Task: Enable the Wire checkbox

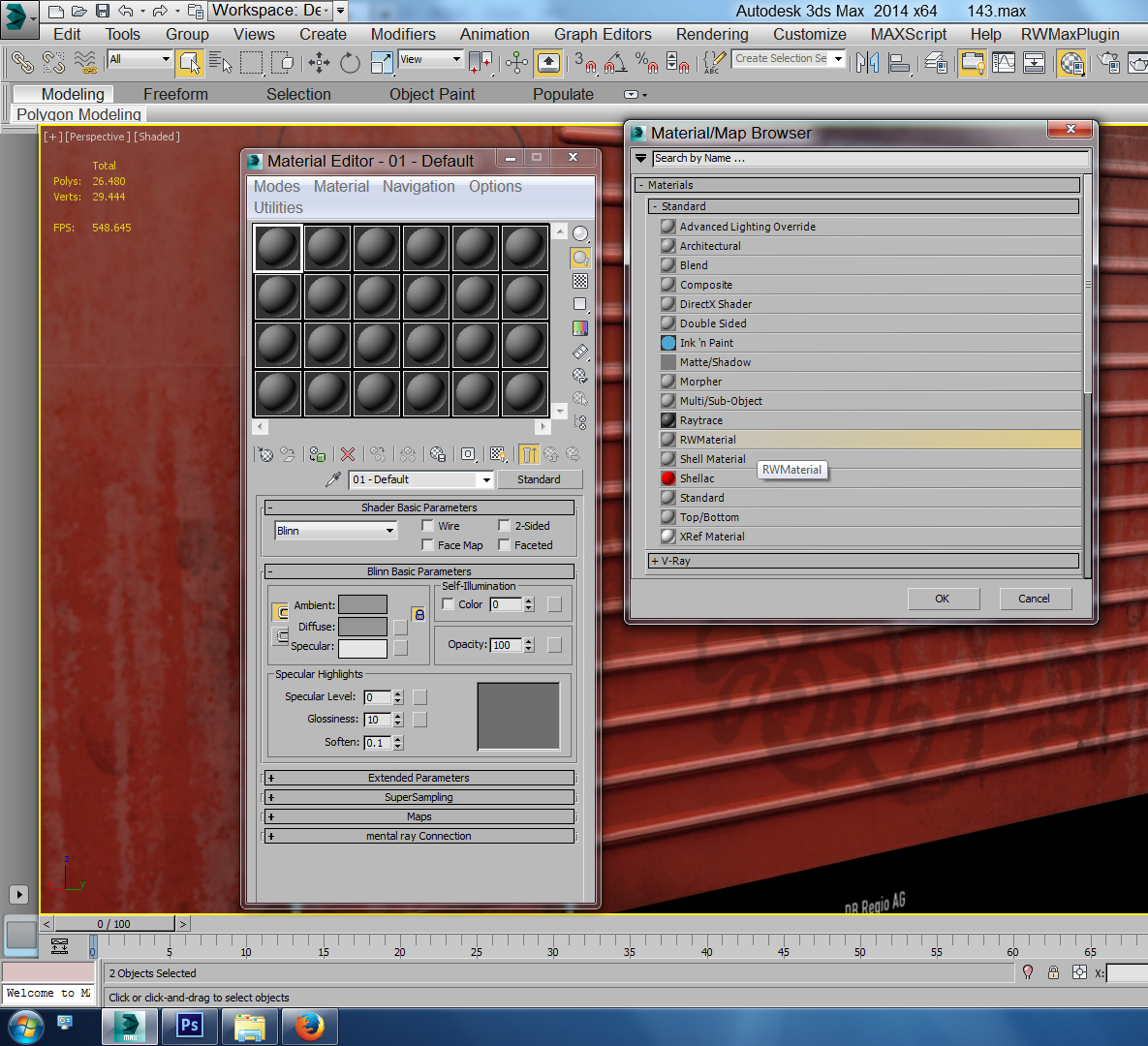Action: click(x=427, y=526)
